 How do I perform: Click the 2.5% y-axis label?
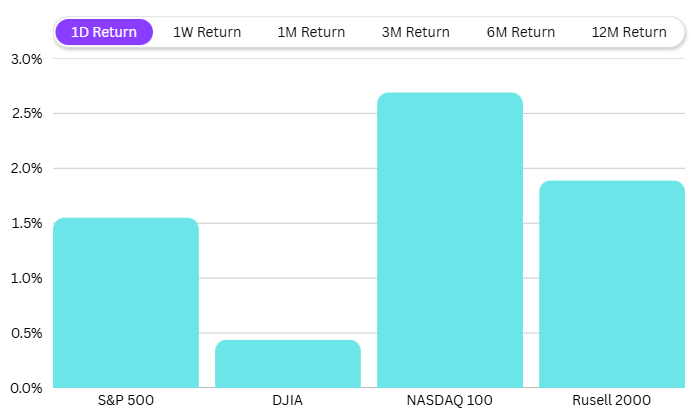26,113
